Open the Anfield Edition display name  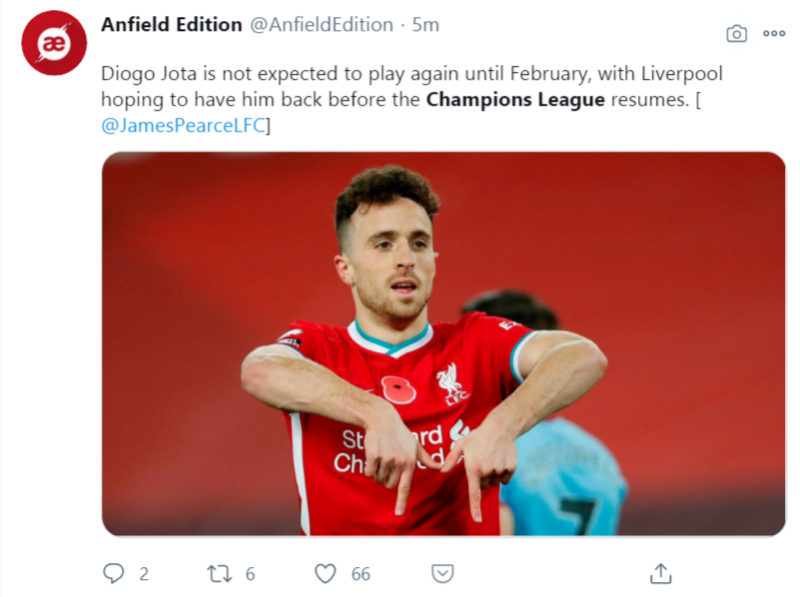[x=171, y=25]
